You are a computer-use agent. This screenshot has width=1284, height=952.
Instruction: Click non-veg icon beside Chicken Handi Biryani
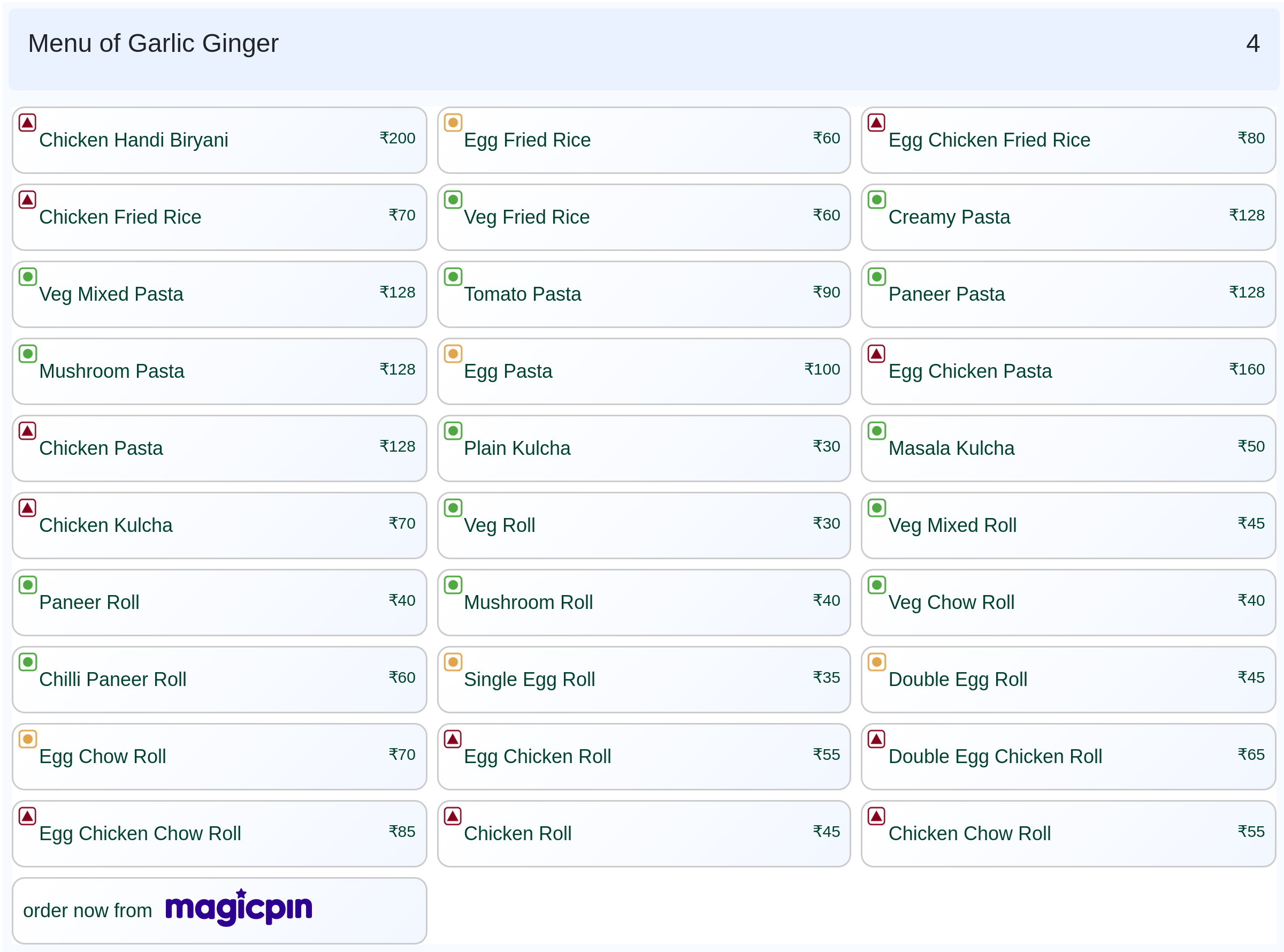[x=28, y=123]
